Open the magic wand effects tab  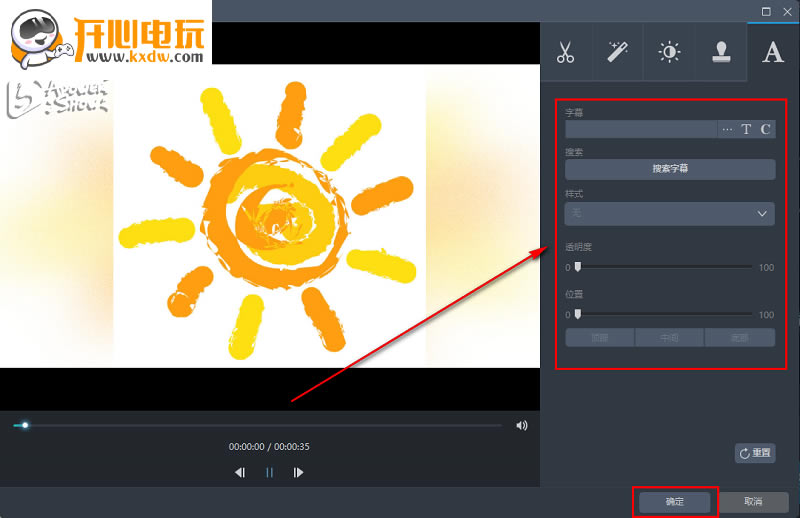(x=617, y=53)
